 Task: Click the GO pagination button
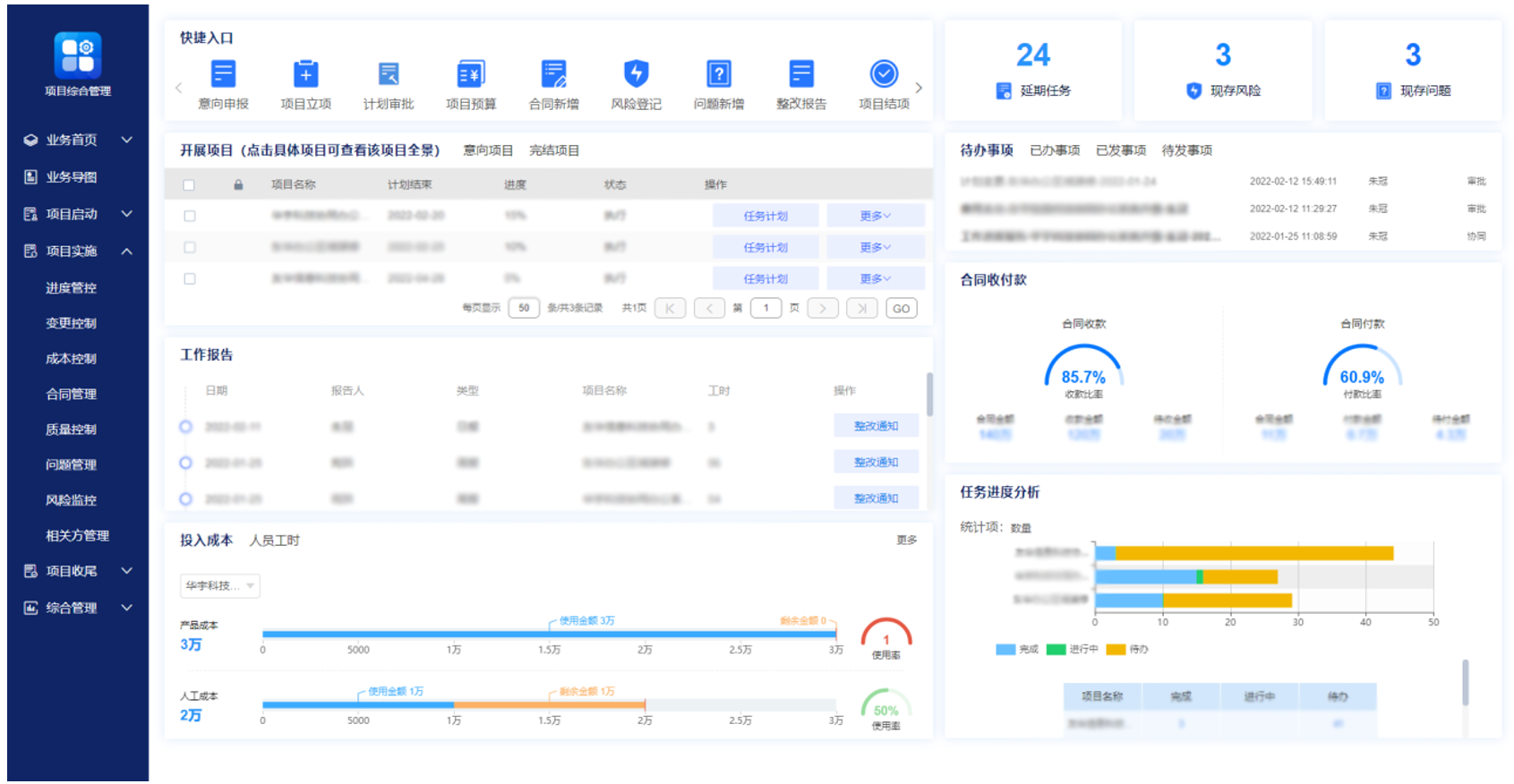click(902, 308)
